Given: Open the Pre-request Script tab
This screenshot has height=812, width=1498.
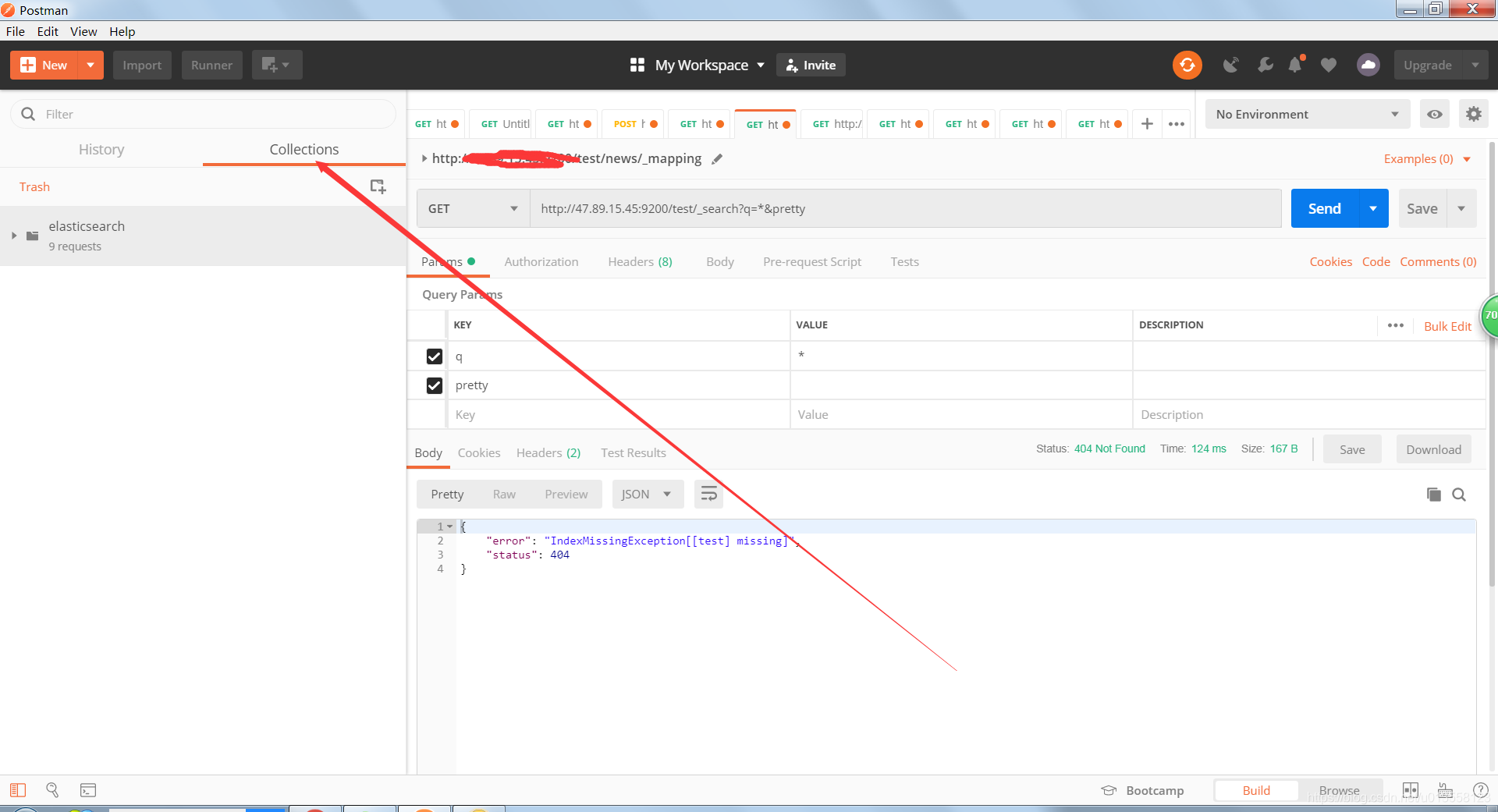Looking at the screenshot, I should pos(812,261).
